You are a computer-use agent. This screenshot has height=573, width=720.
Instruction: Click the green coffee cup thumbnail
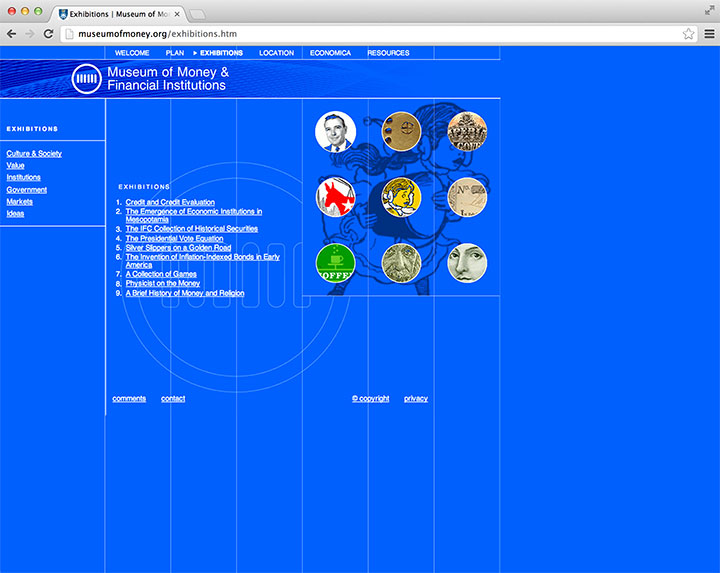tap(336, 263)
